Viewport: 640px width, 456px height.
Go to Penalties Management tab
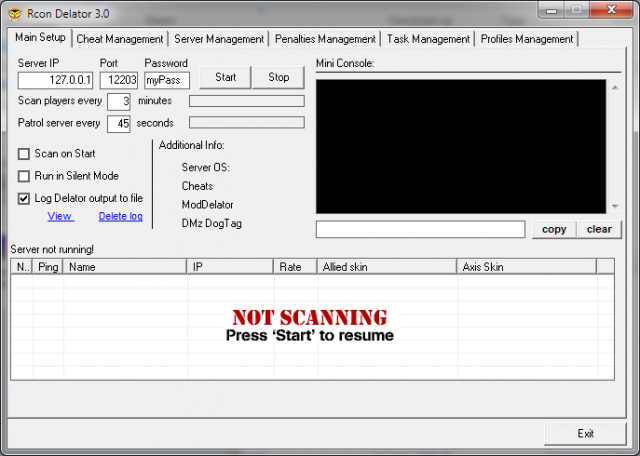coord(325,39)
